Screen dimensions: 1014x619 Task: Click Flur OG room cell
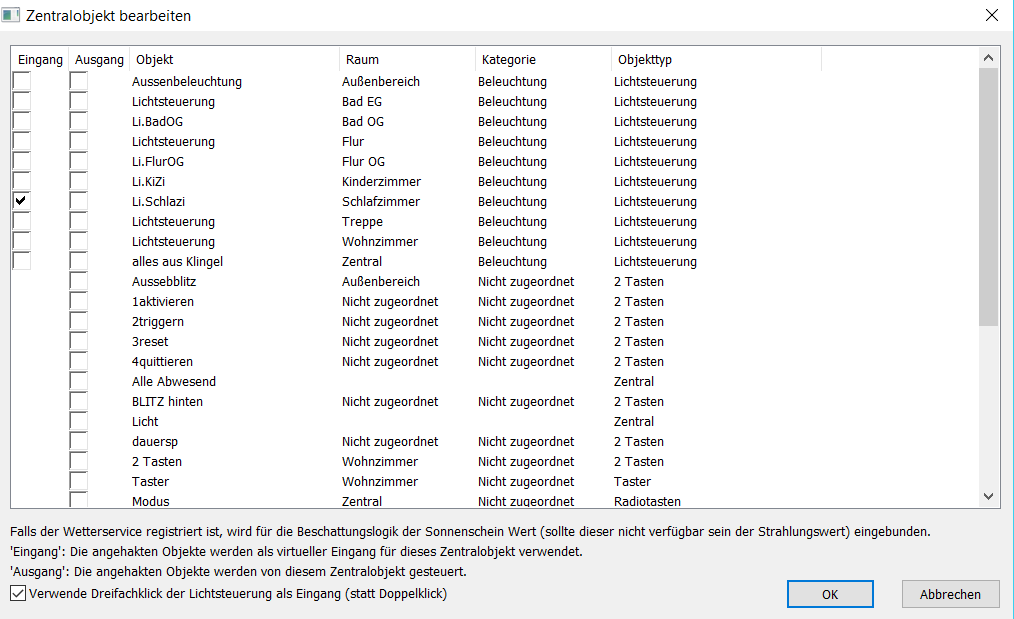click(x=363, y=162)
